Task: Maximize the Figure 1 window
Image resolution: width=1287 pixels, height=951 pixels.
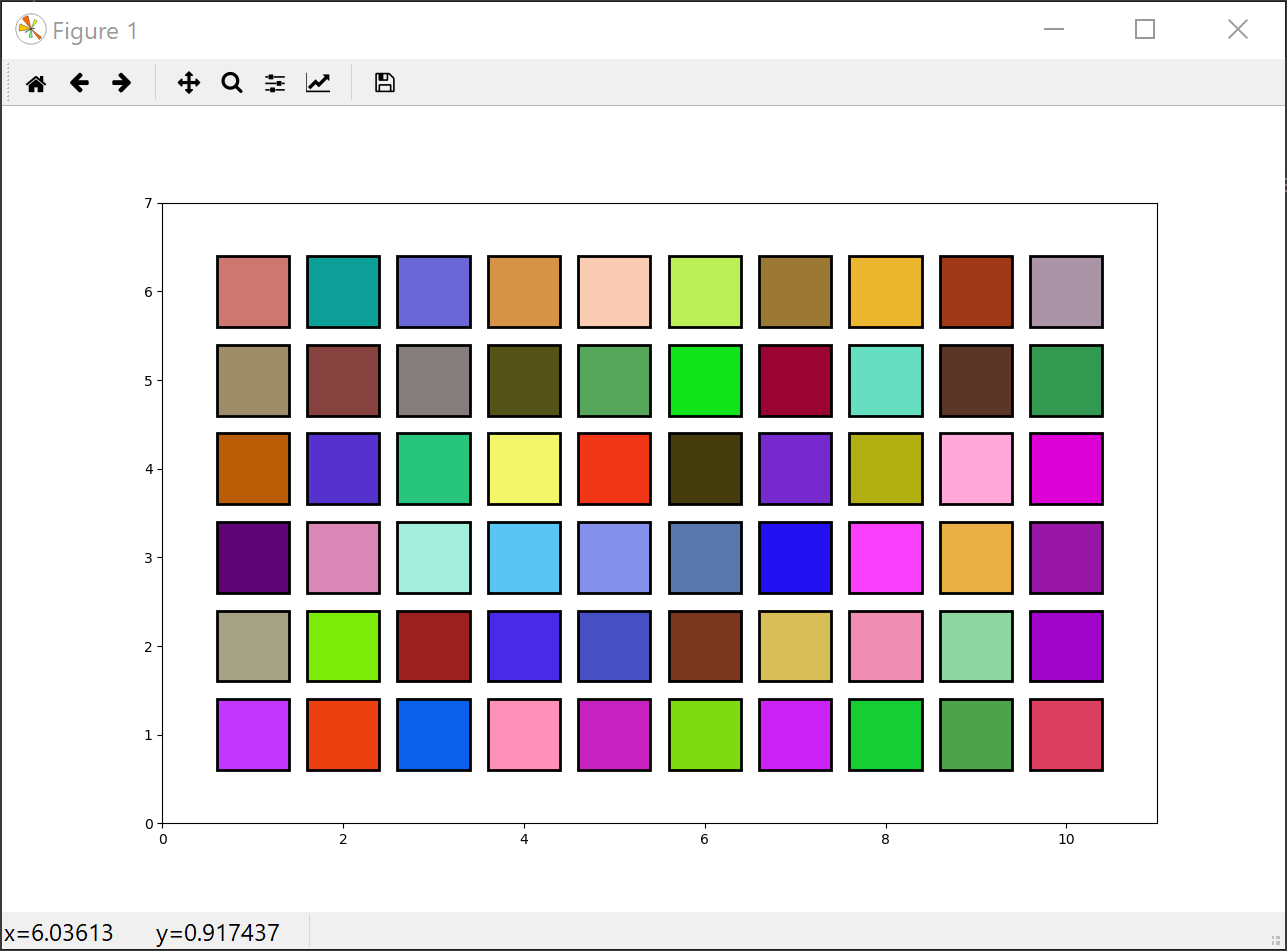Action: pos(1145,30)
